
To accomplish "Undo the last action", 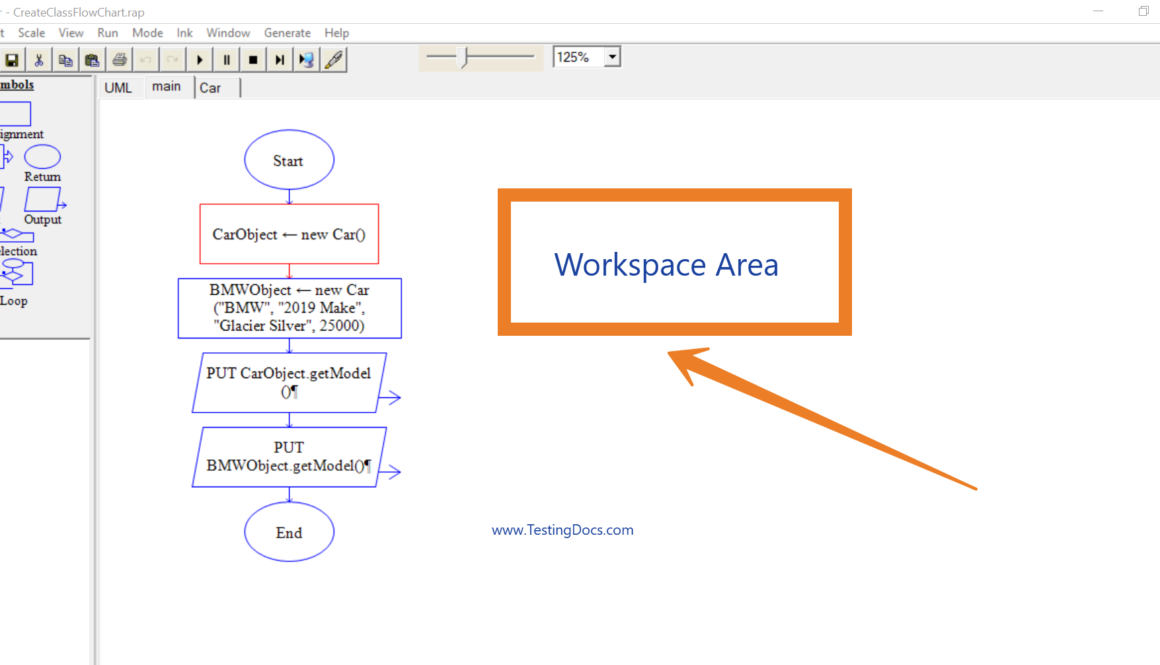I will 146,60.
